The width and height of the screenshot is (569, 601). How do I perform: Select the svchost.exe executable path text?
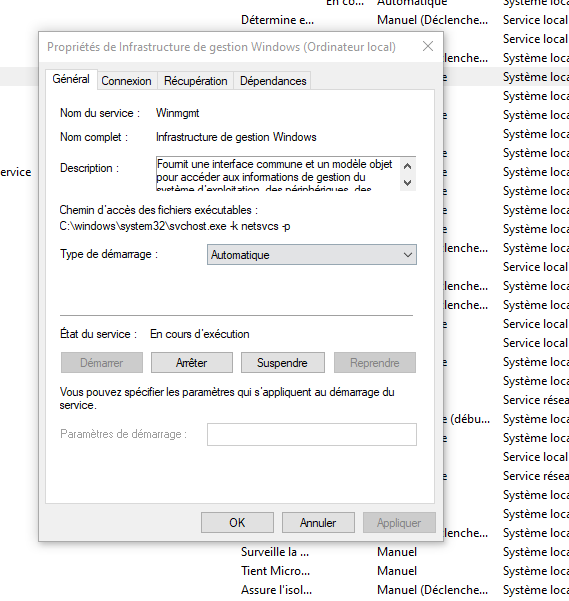pyautogui.click(x=175, y=226)
